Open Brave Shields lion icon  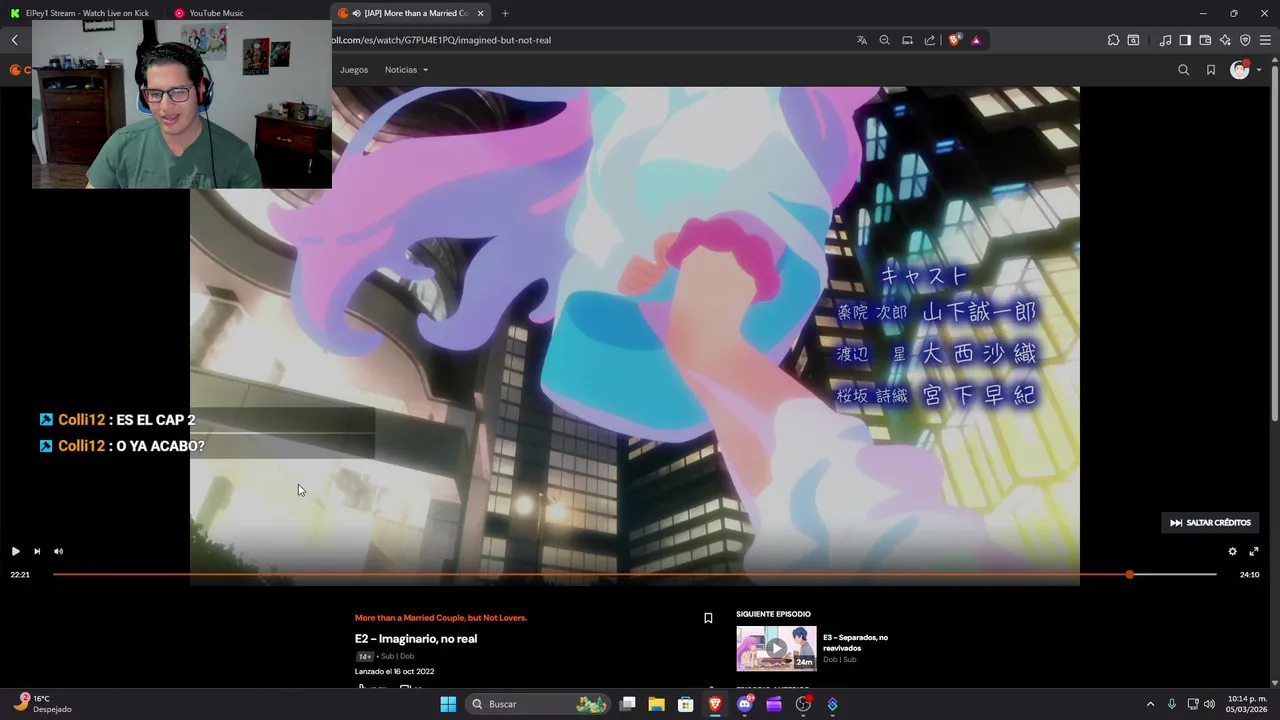954,40
